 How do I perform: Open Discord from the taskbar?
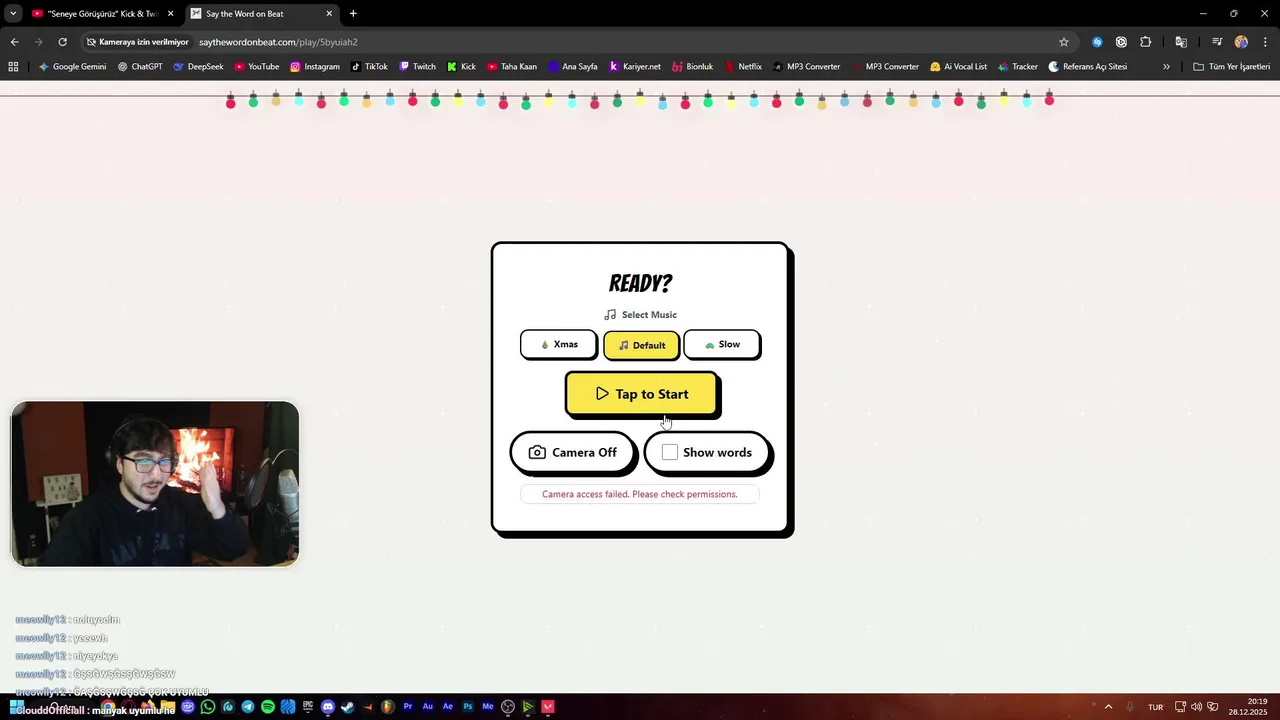pos(328,707)
